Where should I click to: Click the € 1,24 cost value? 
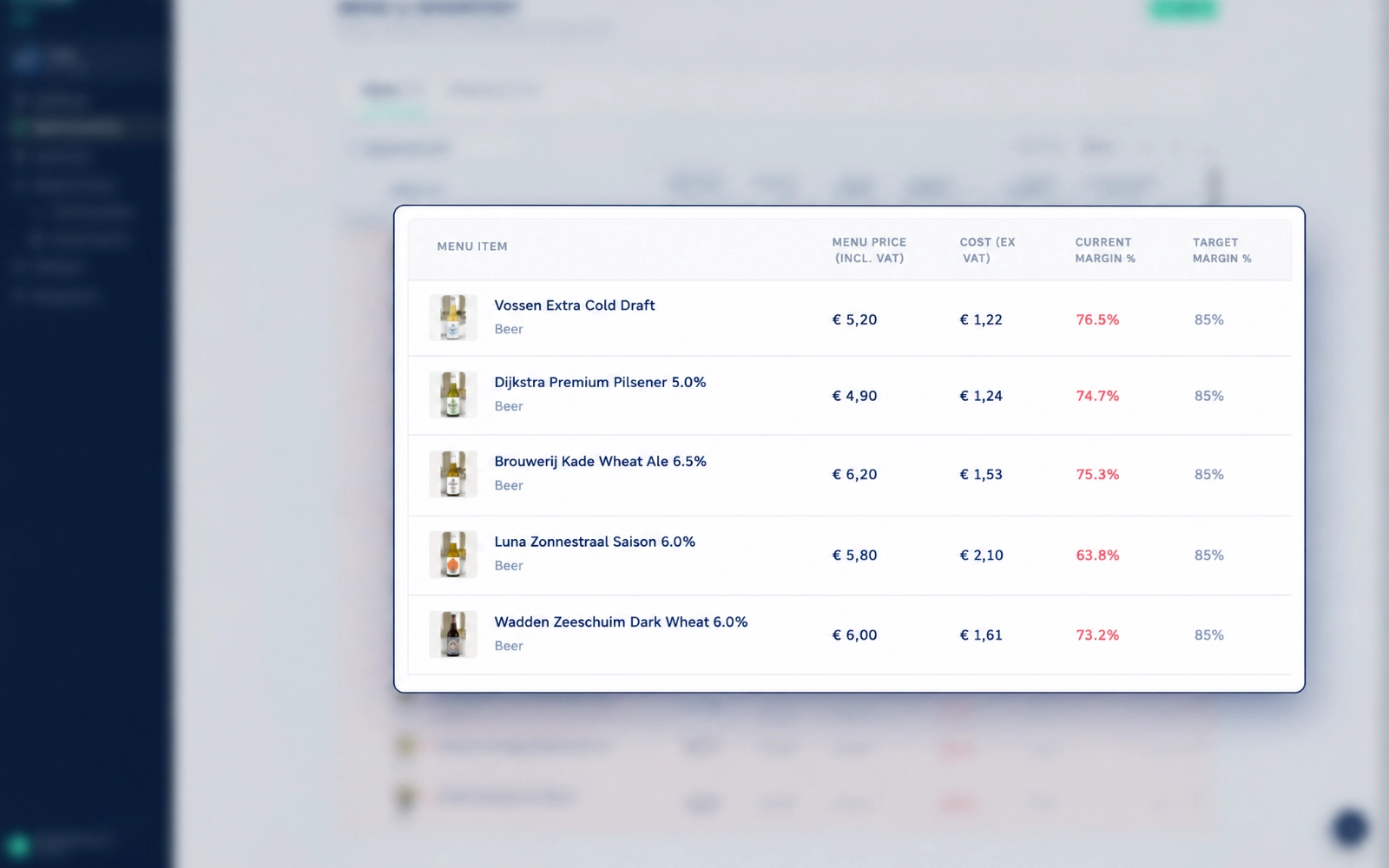pos(981,396)
